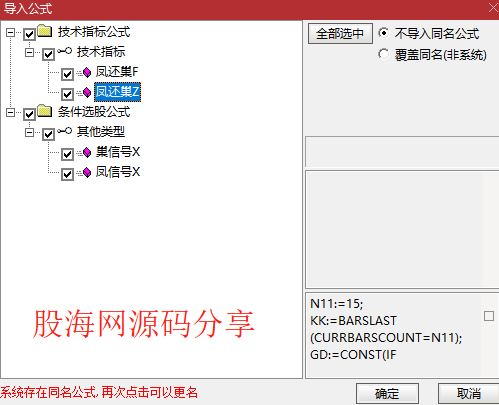
Task: Select the 凤还巢Z tree item
Action: (118, 92)
